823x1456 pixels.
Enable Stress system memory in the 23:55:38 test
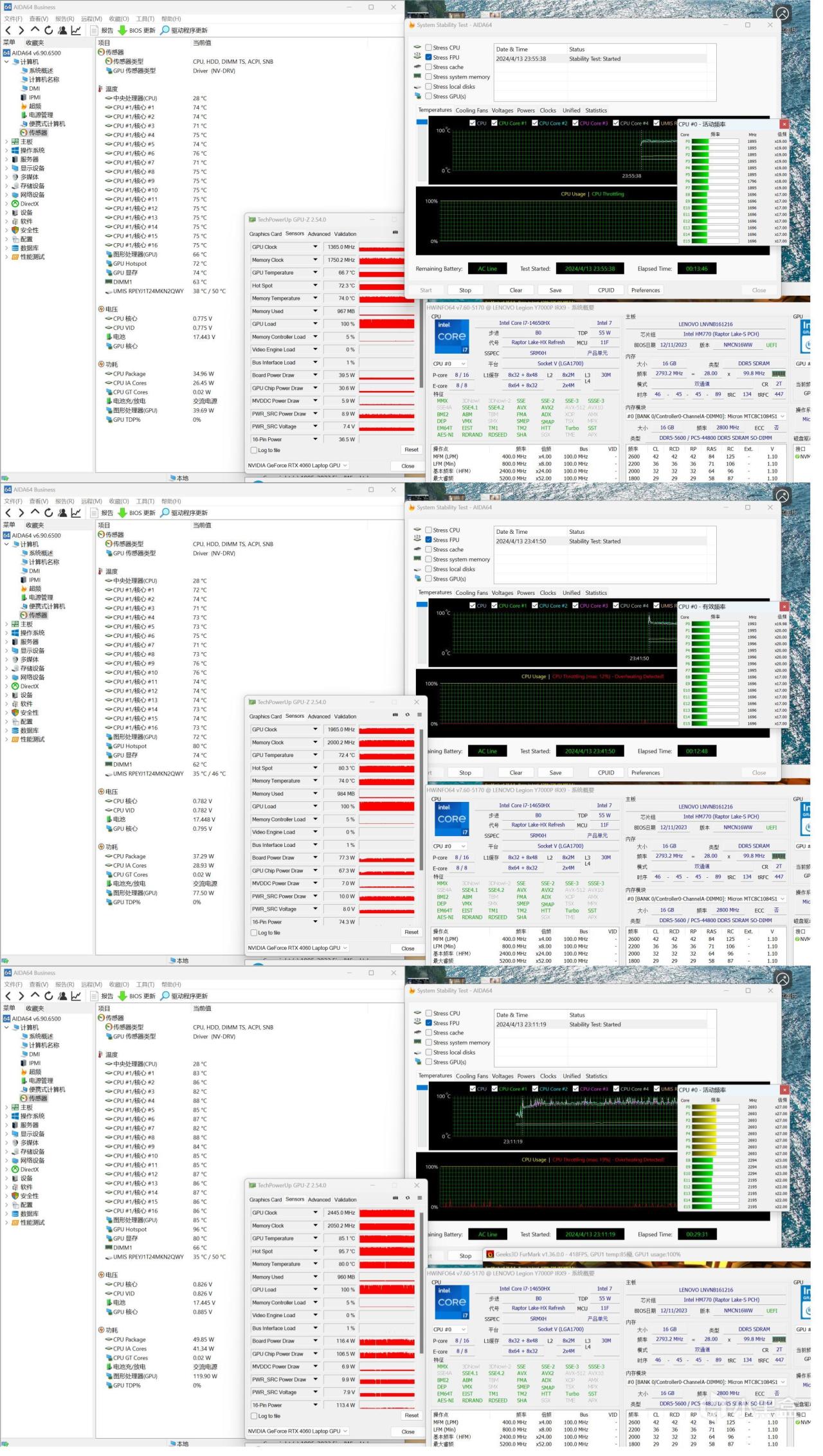pyautogui.click(x=428, y=77)
